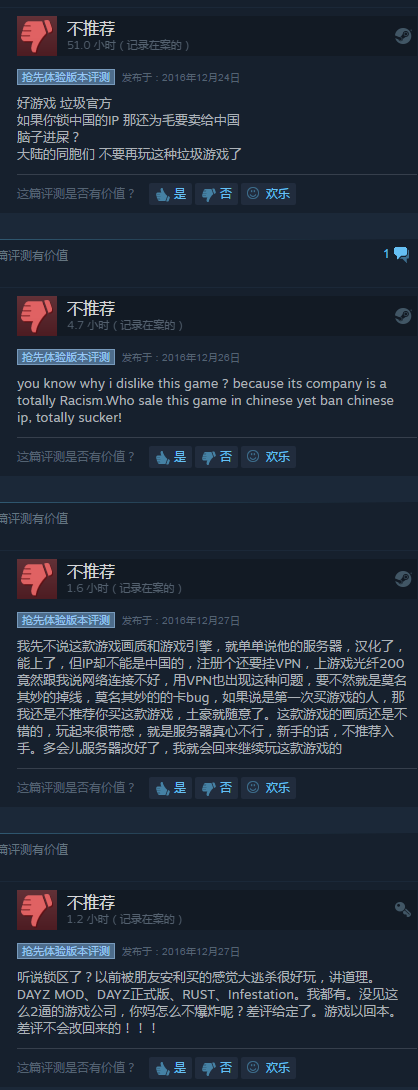
Task: Click thumbs-down icon on English review
Action: (x=37, y=316)
